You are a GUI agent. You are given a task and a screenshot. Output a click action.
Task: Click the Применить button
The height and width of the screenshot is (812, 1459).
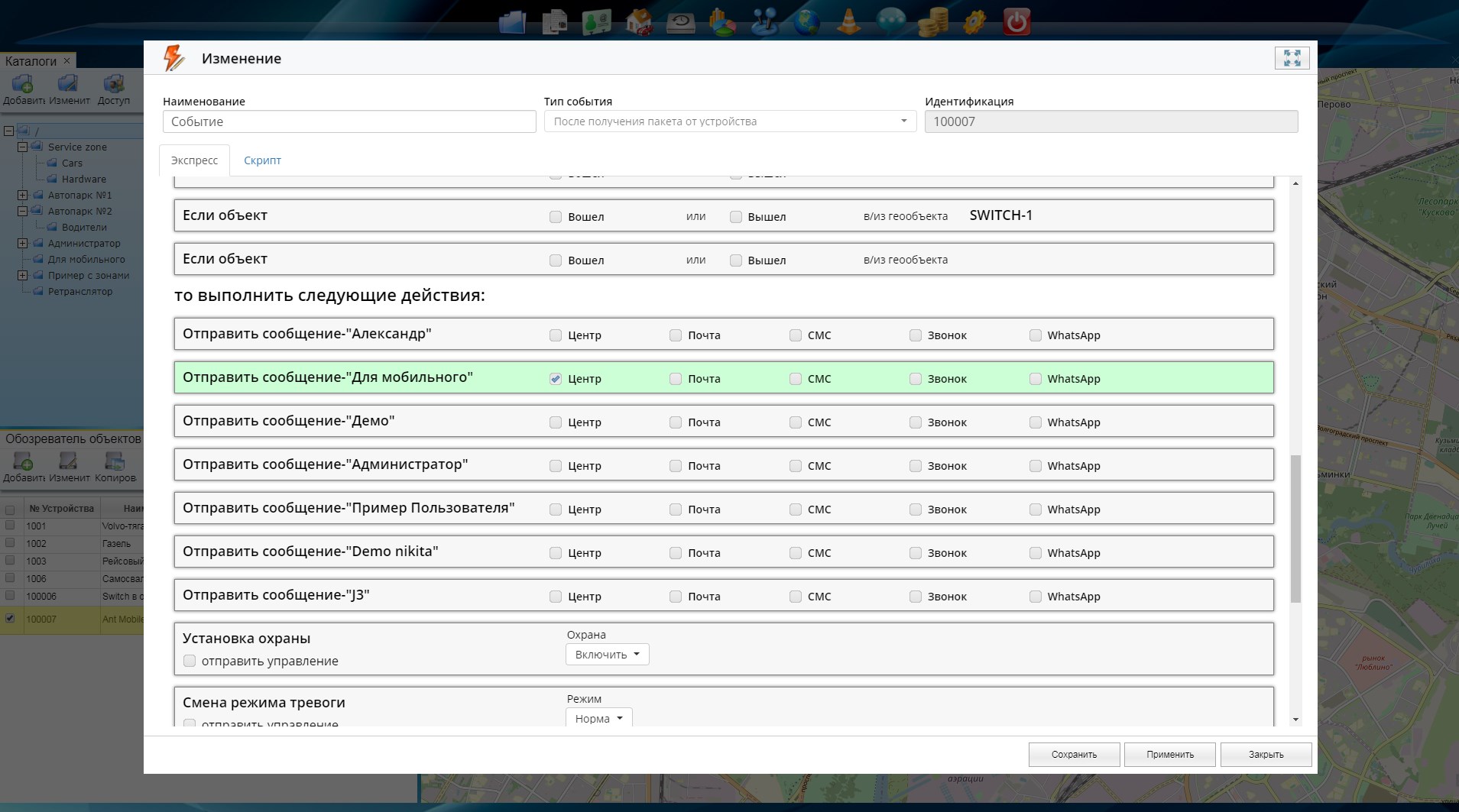pyautogui.click(x=1170, y=755)
